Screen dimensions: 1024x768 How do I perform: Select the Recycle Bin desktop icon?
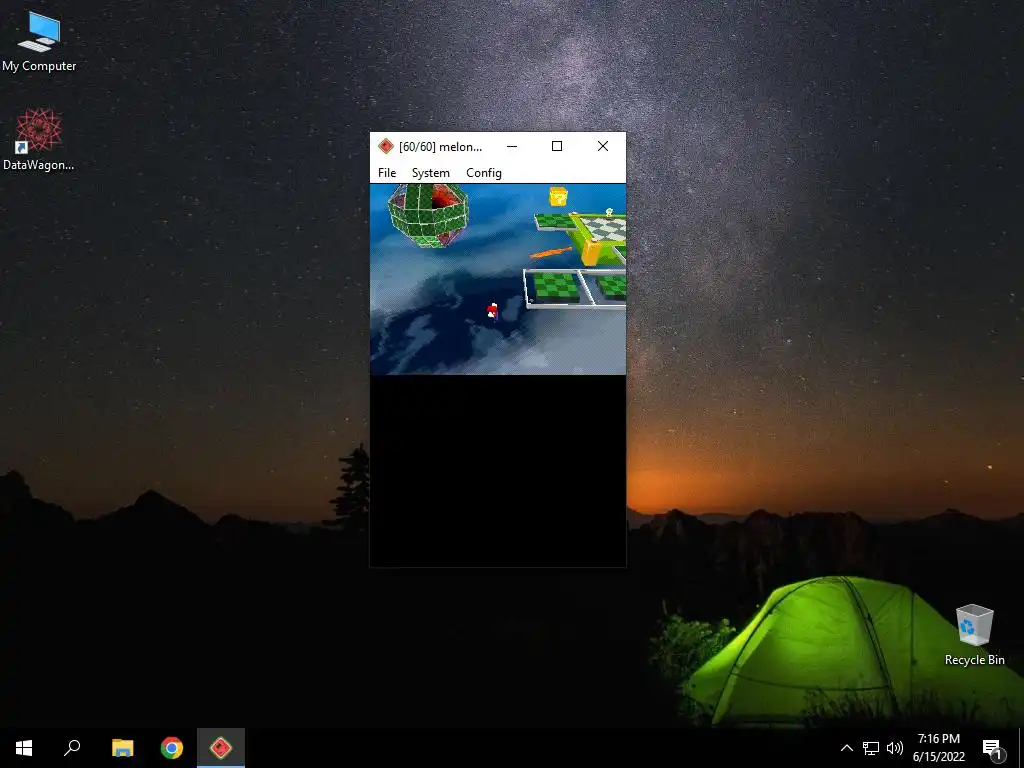[974, 635]
